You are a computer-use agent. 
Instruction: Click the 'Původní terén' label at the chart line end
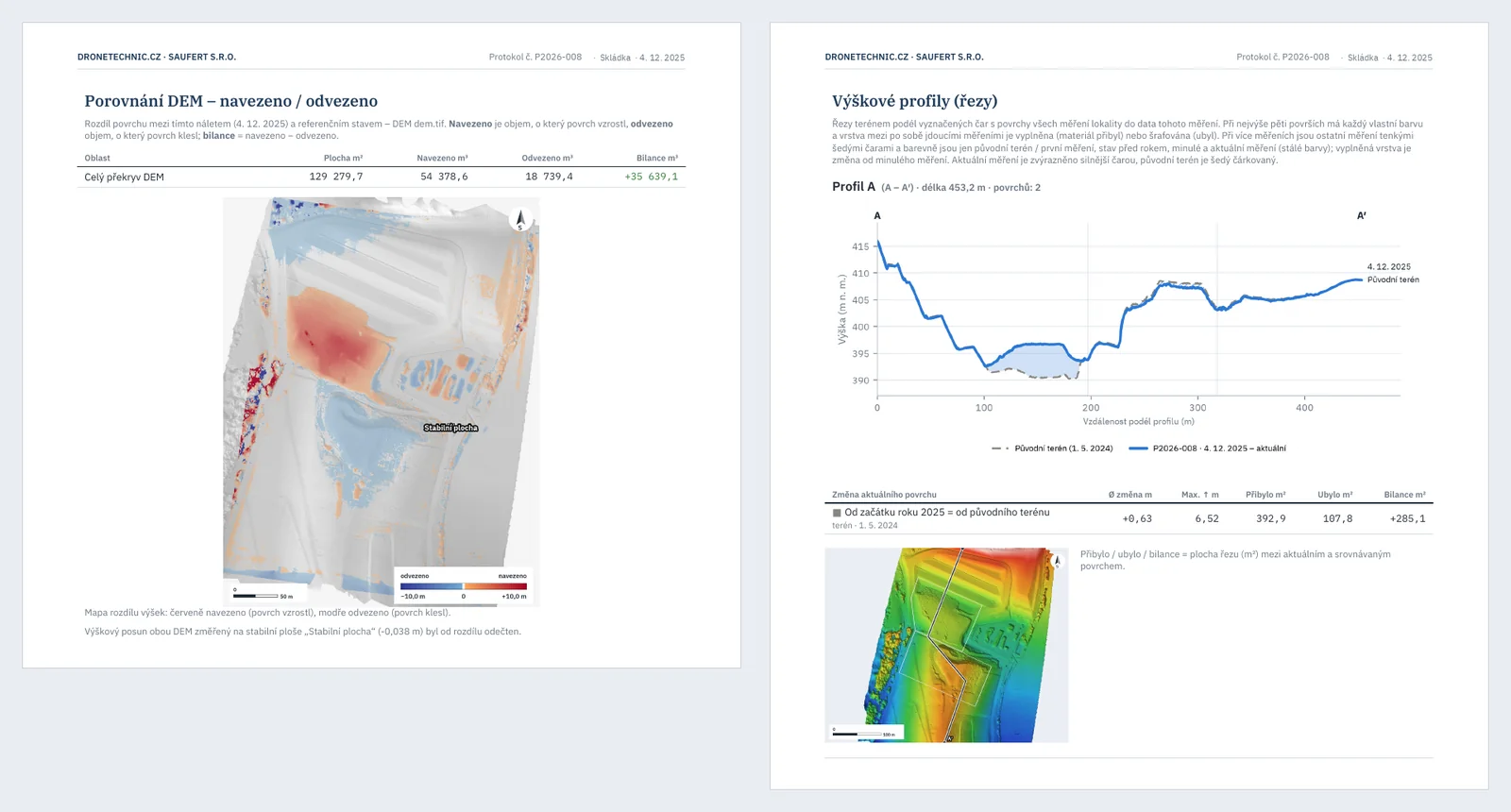[1393, 279]
